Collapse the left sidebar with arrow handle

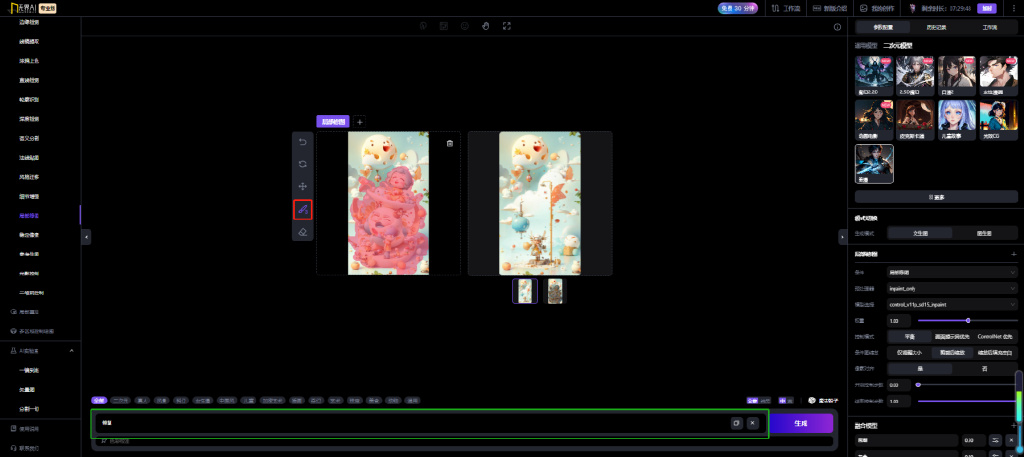coord(86,237)
